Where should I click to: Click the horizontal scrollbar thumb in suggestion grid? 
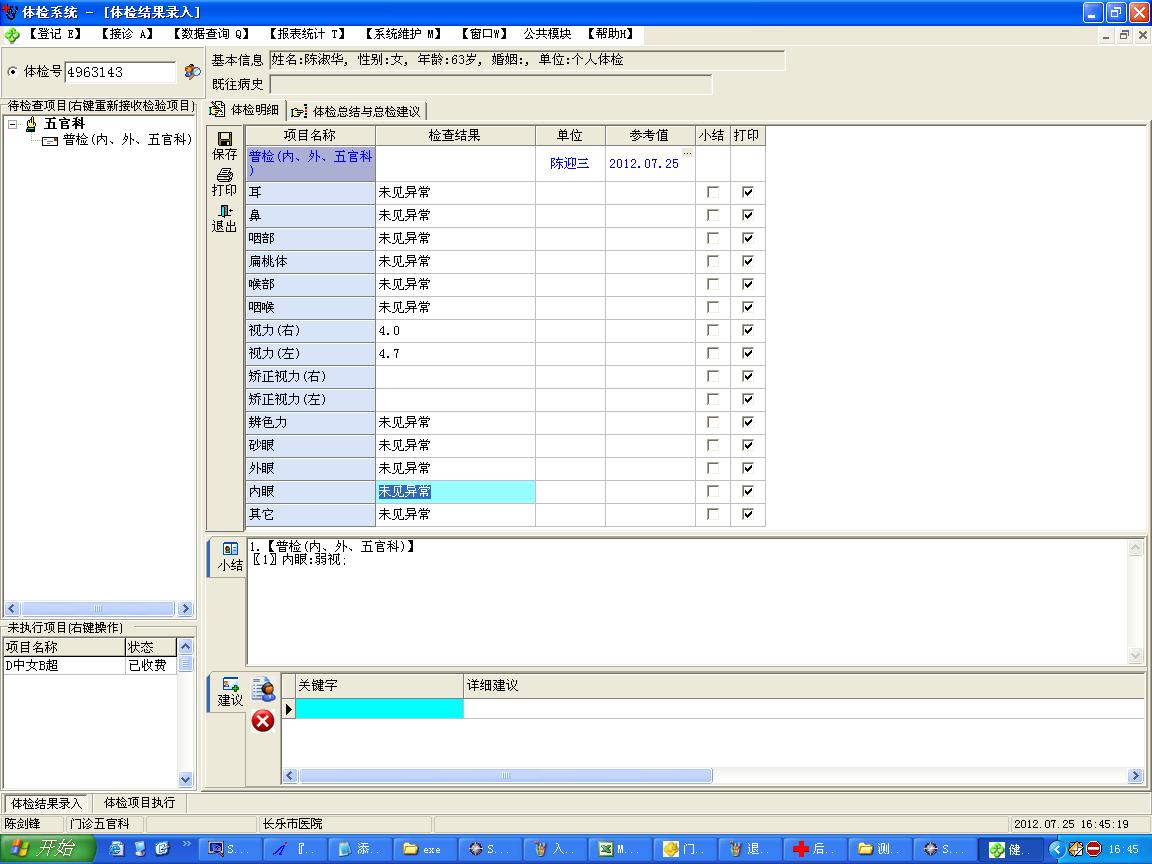click(505, 776)
